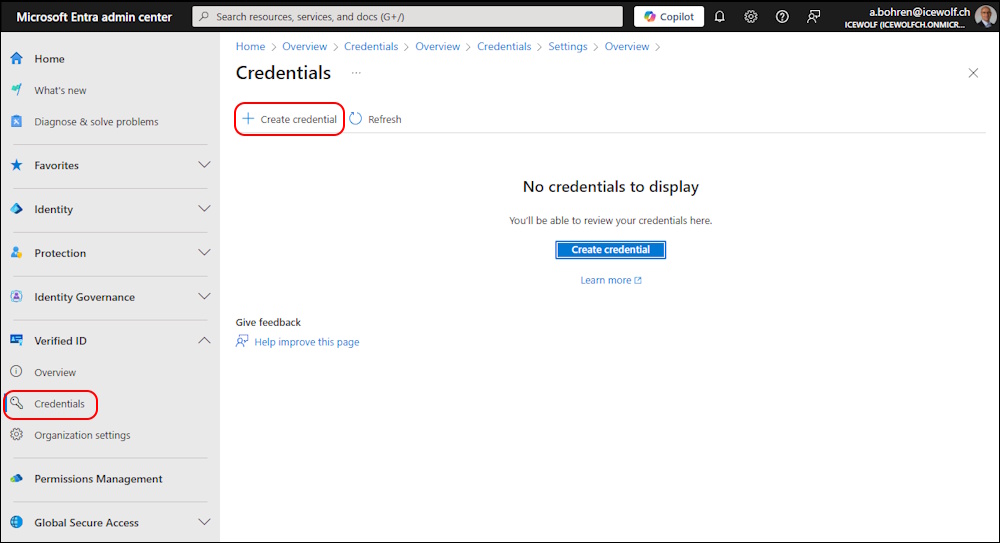
Task: Collapse the Verified ID section chevron
Action: tap(204, 340)
